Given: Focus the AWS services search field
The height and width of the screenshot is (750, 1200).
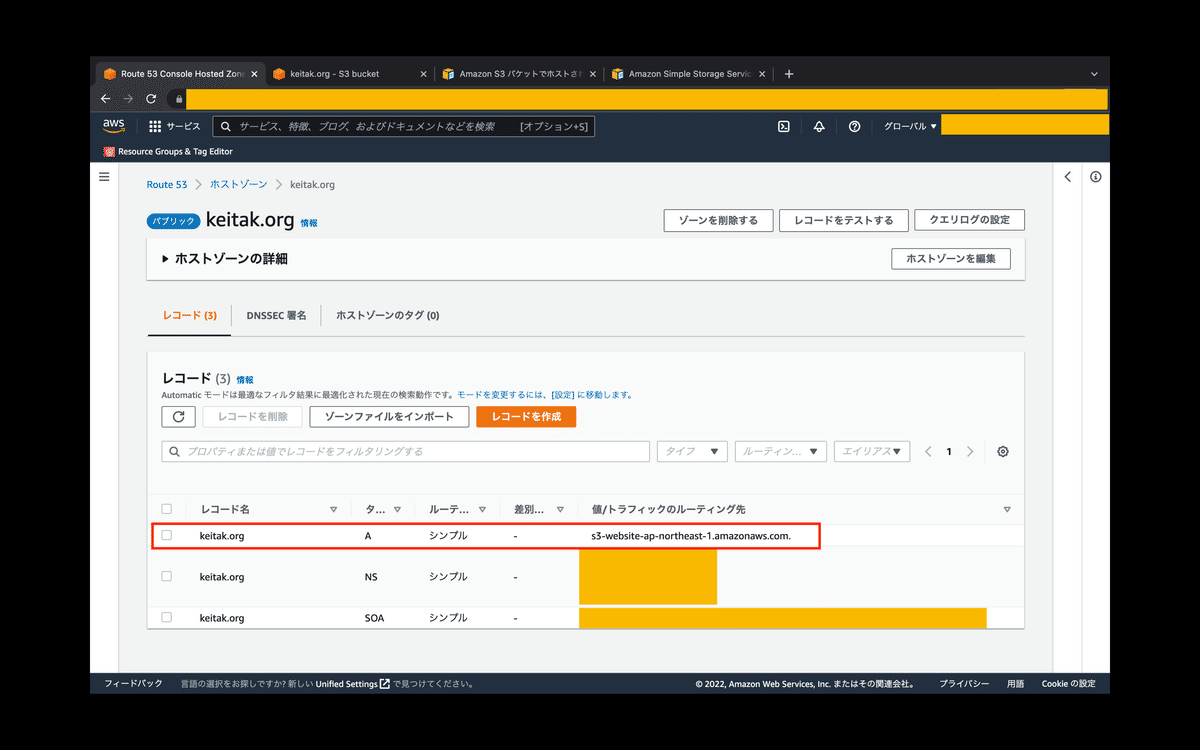Looking at the screenshot, I should 403,127.
